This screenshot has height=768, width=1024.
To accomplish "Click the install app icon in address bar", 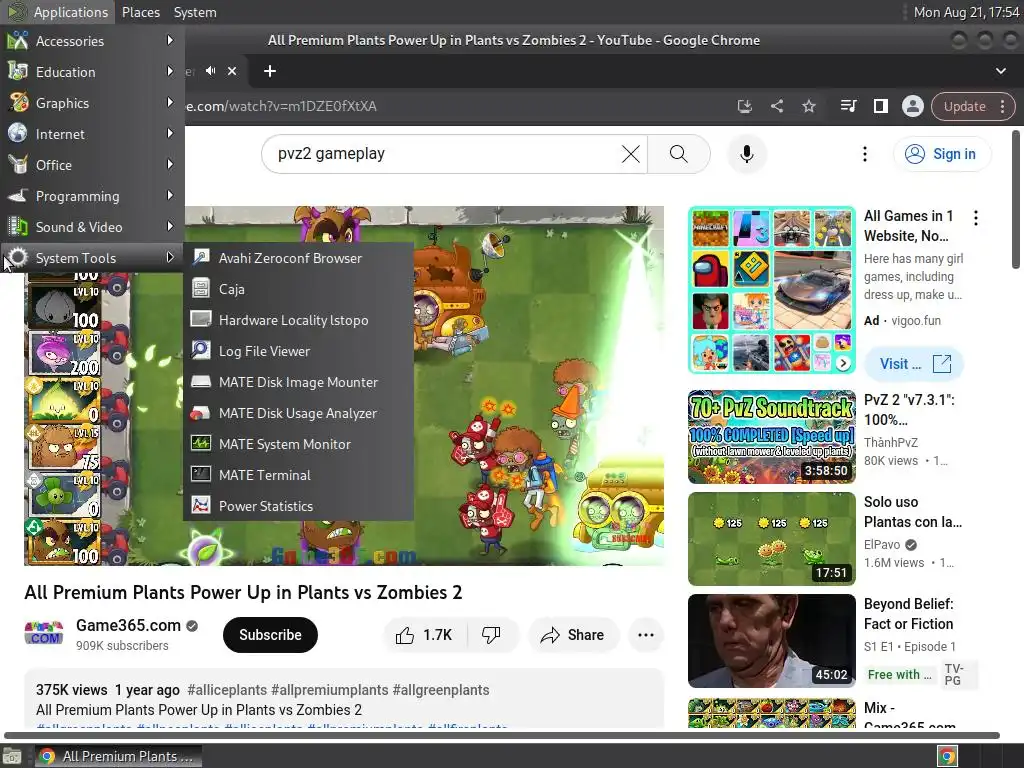I will 744,106.
